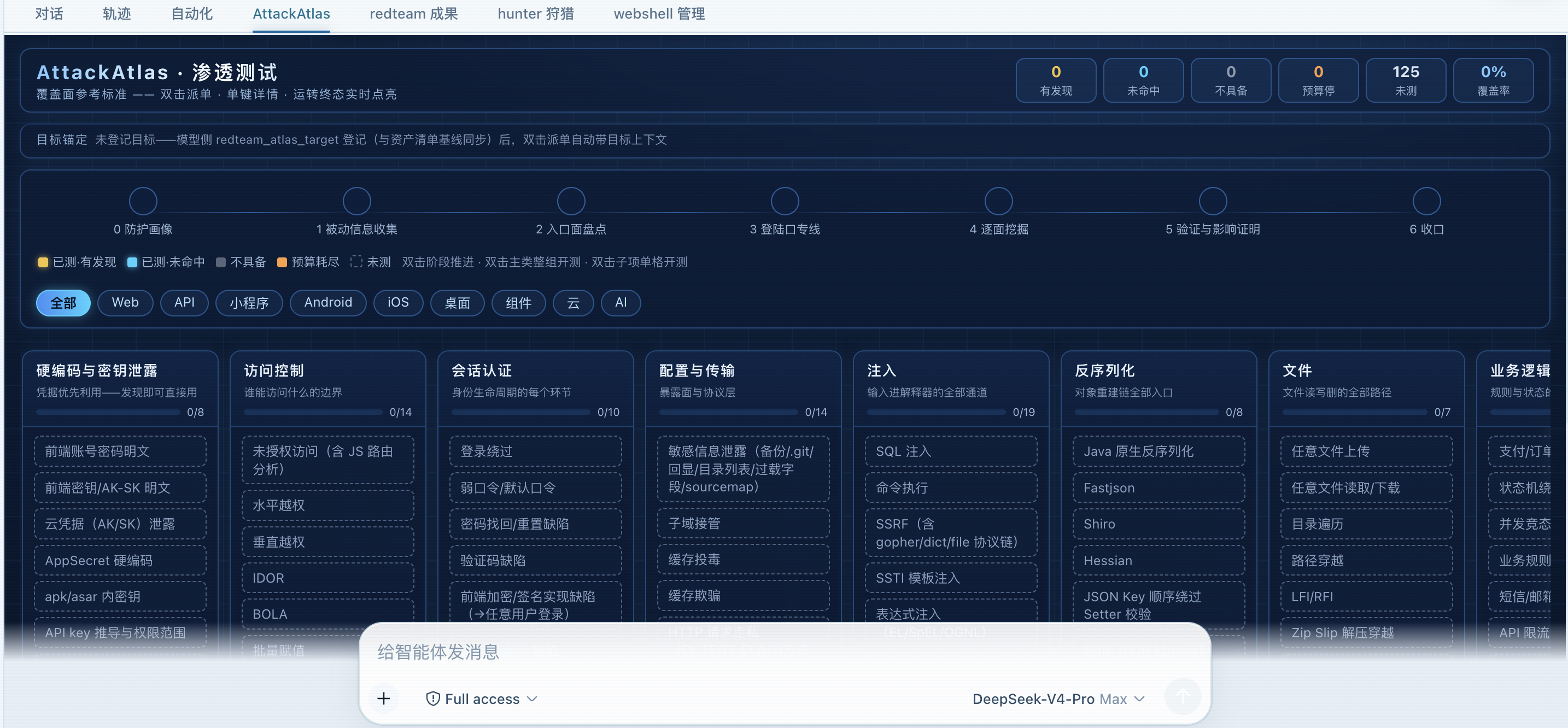Switch to the 轨迹 tab
Image resolution: width=1568 pixels, height=728 pixels.
tap(117, 14)
